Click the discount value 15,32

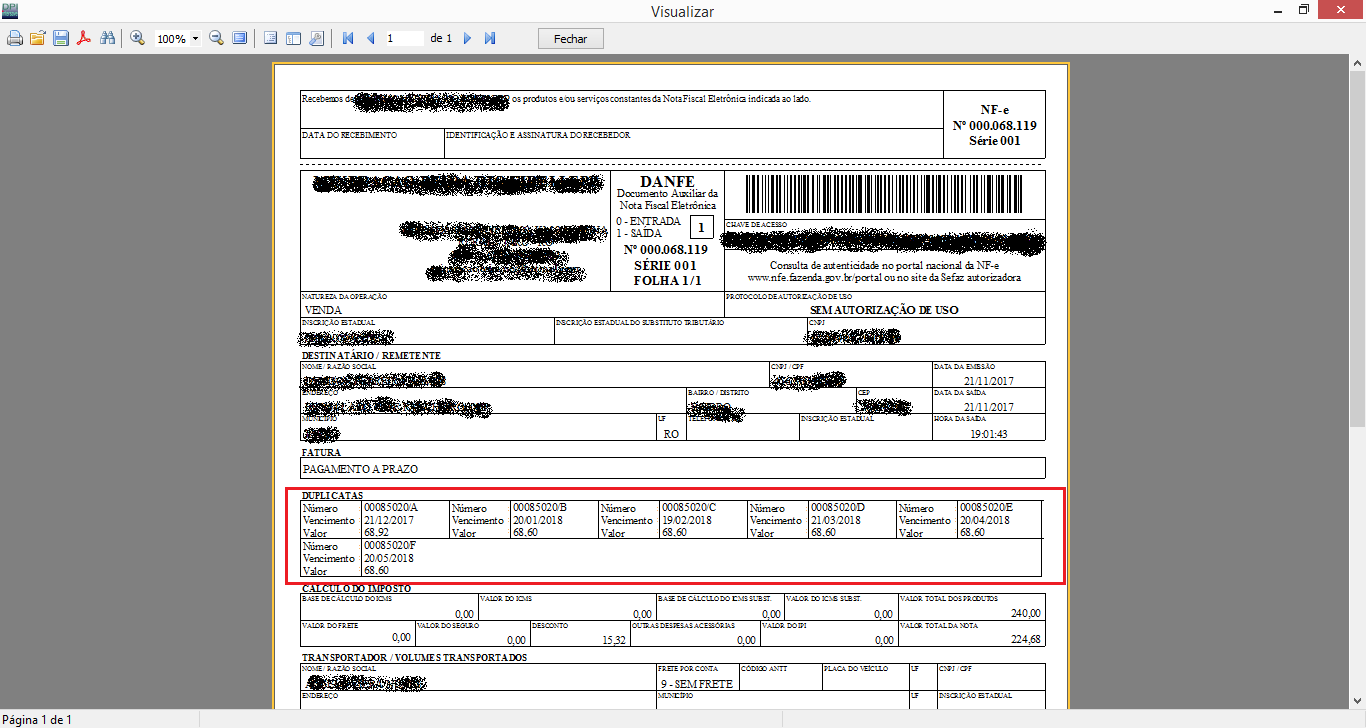(x=612, y=639)
